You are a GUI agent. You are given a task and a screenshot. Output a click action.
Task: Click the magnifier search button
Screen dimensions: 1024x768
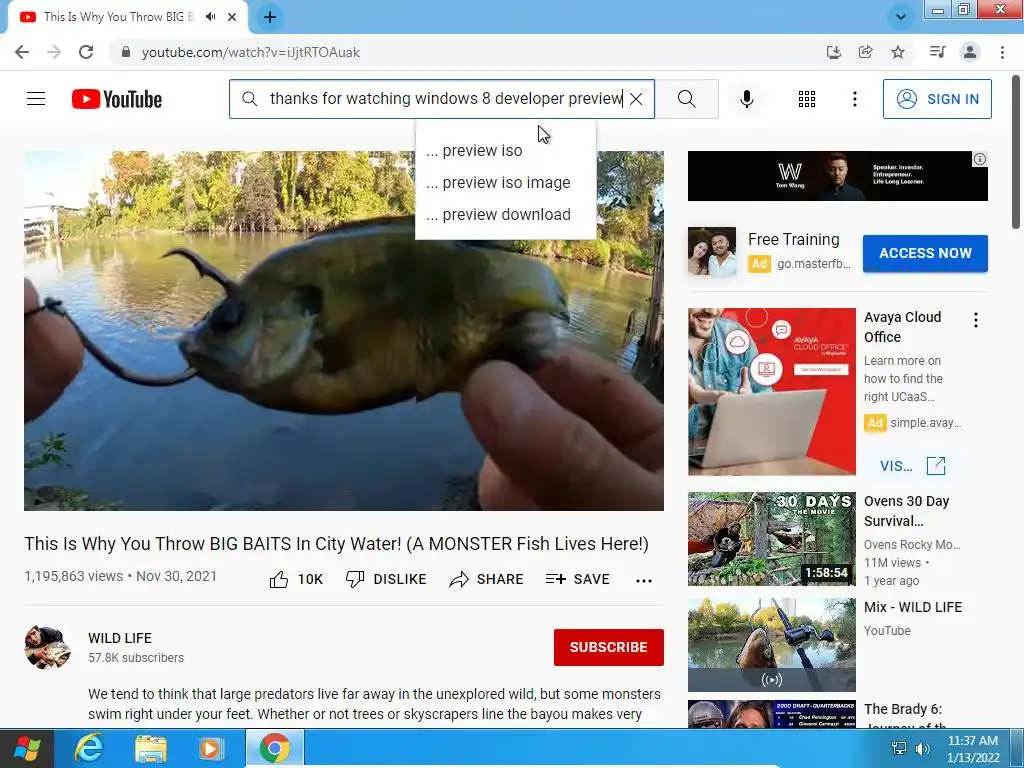(x=686, y=99)
